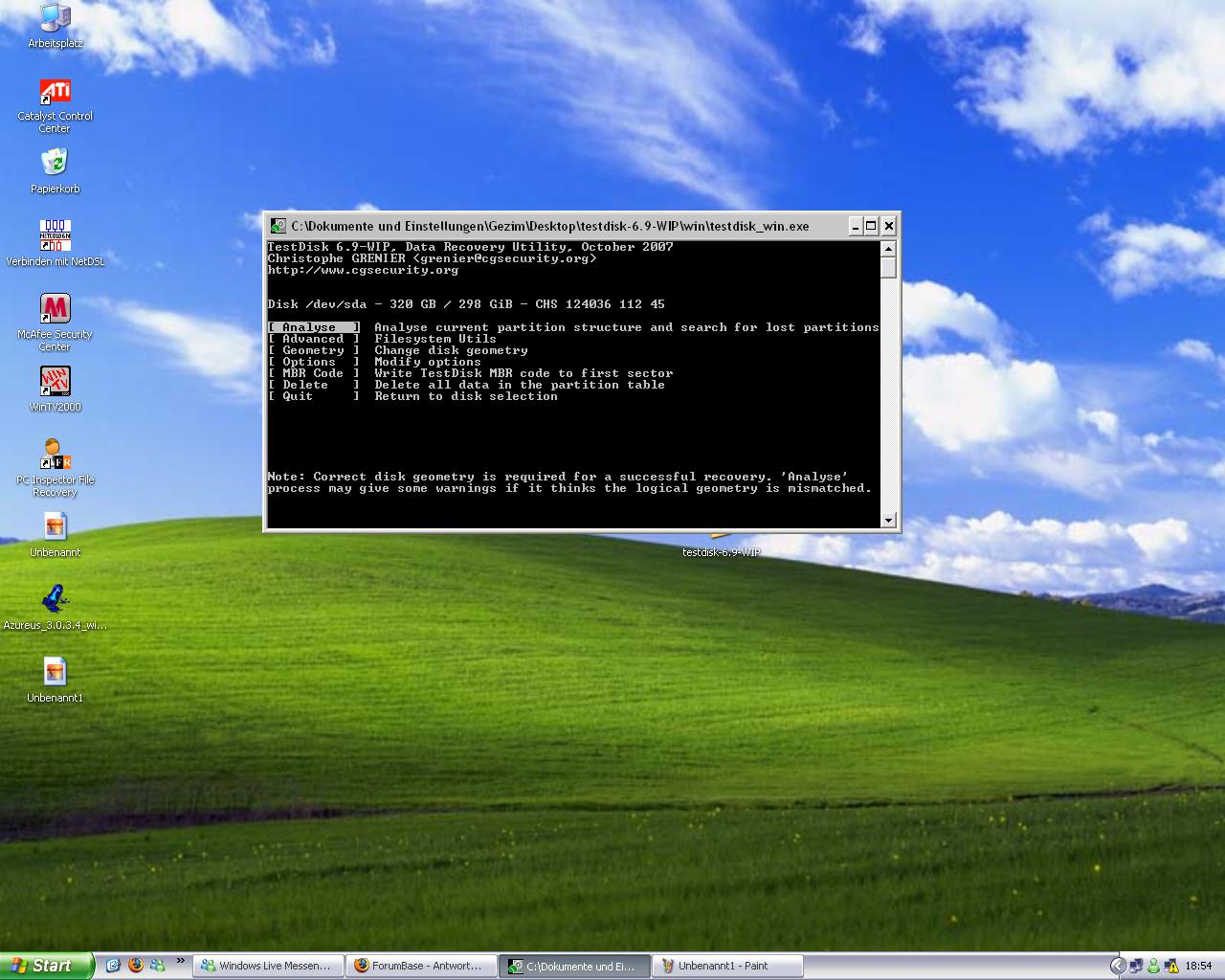This screenshot has width=1225, height=980.
Task: Select the Unbenannt1 file icon
Action: [55, 679]
